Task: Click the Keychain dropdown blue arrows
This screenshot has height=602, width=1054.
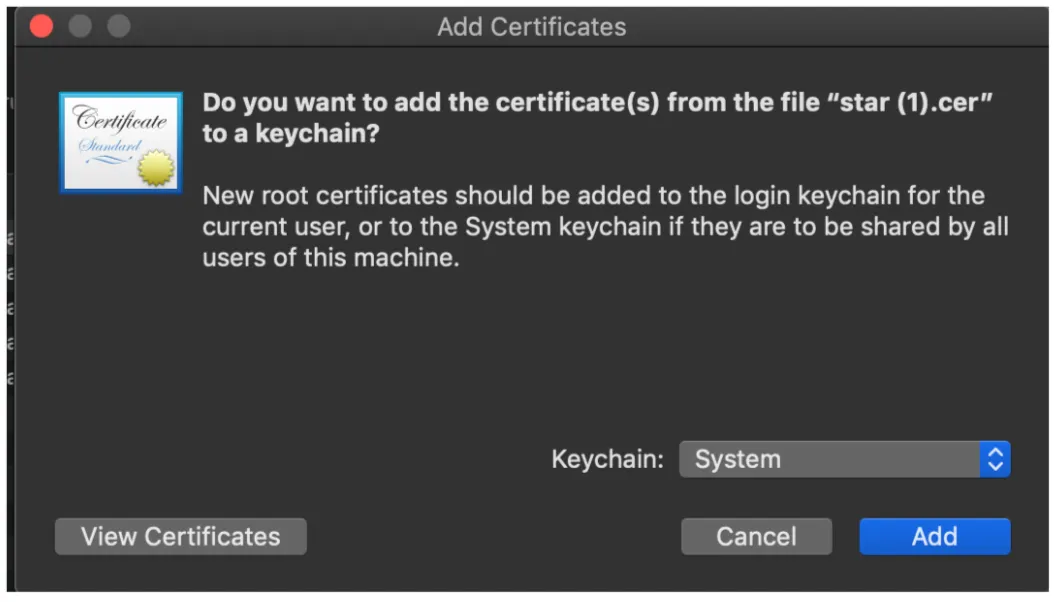Action: coord(995,460)
